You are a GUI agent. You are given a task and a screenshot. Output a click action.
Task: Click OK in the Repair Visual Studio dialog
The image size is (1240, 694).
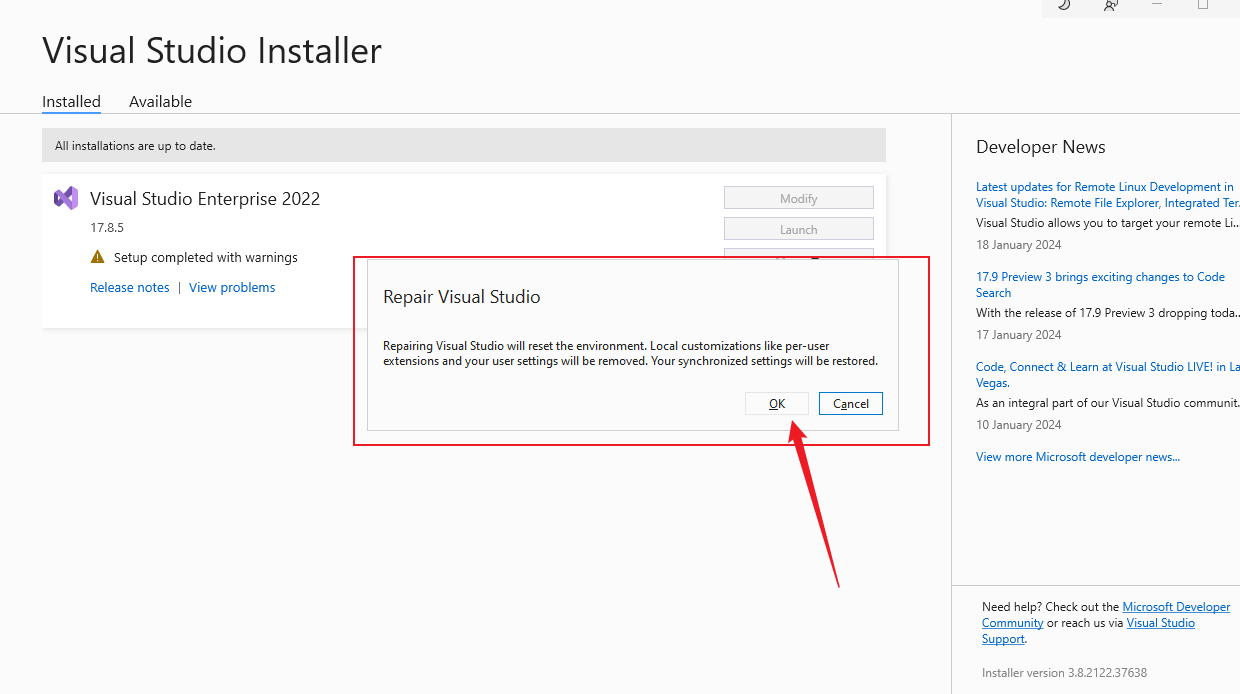click(x=777, y=404)
